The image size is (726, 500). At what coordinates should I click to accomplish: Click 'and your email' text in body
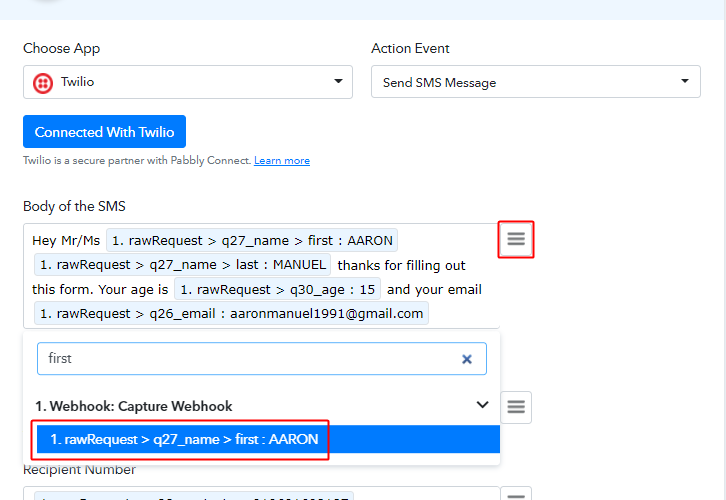point(434,290)
